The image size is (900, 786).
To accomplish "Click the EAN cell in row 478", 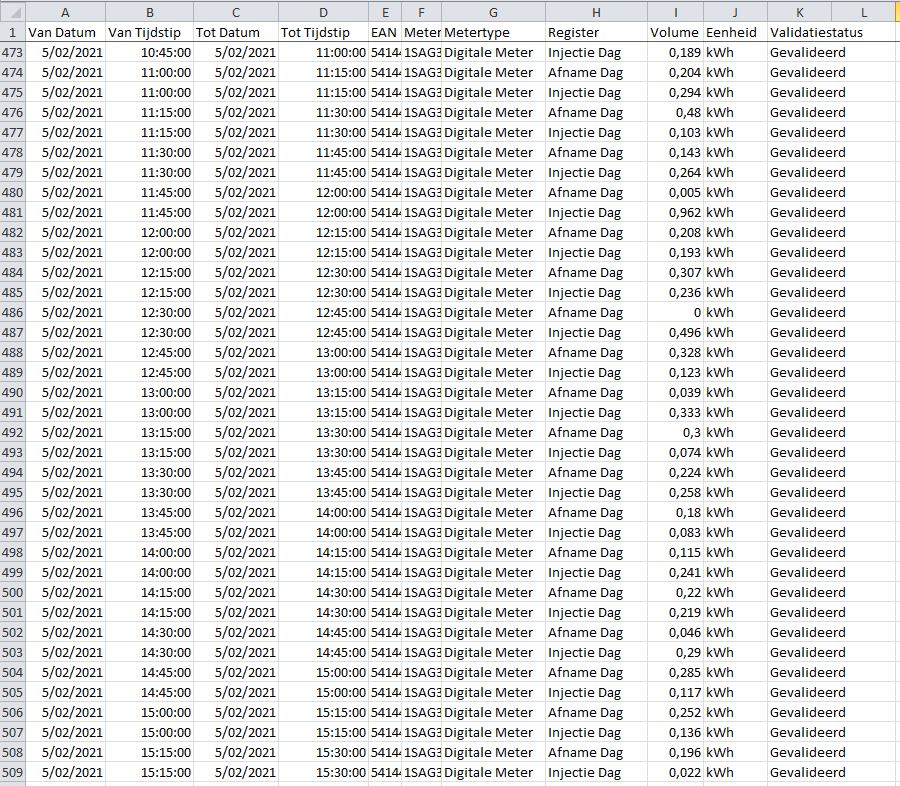I will coord(385,152).
